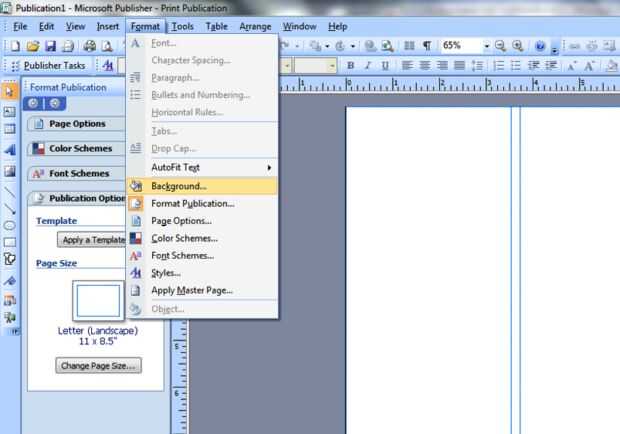This screenshot has width=620, height=434.
Task: Select the Insert Table tool
Action: click(9, 129)
